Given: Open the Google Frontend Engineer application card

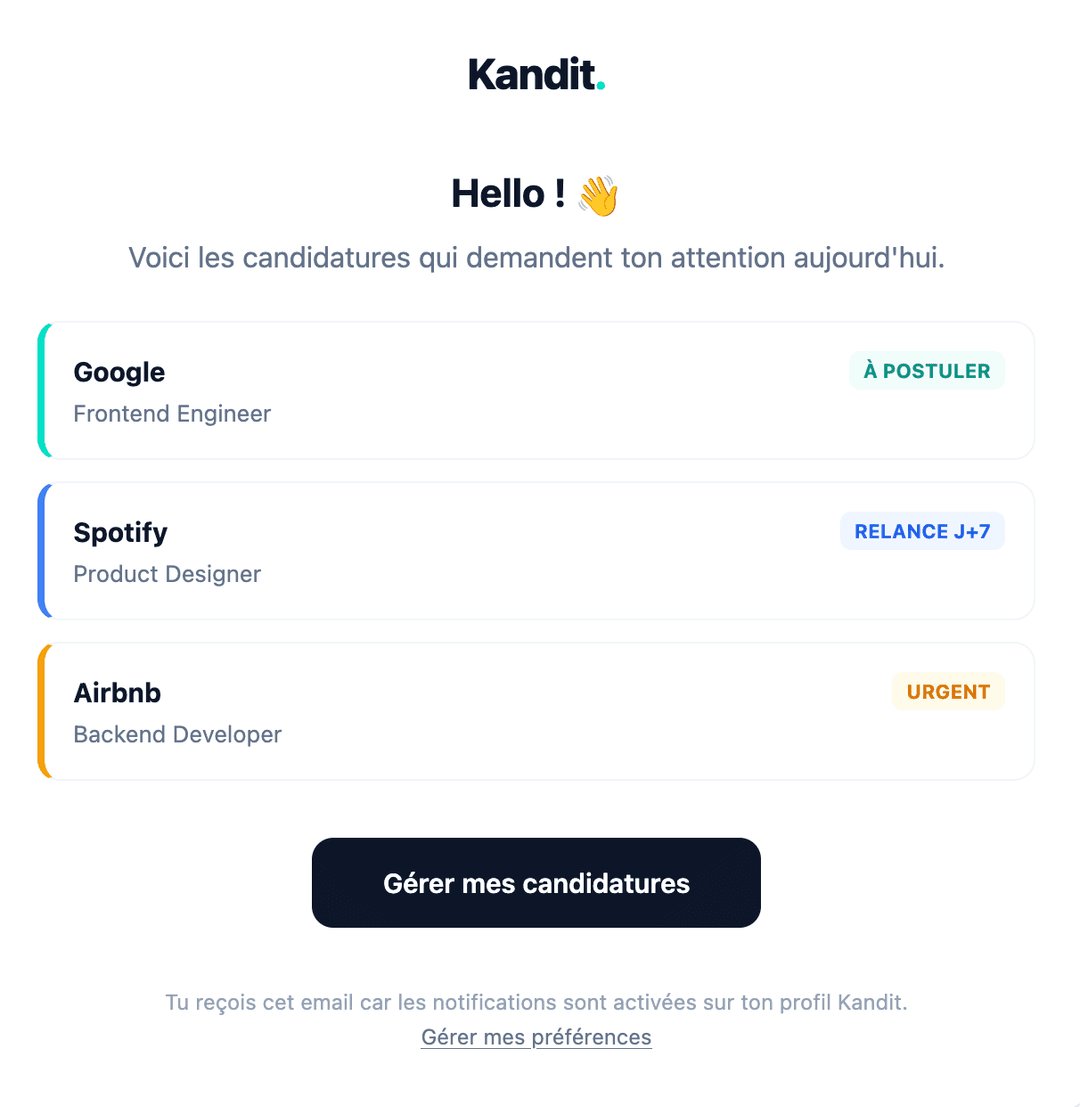Looking at the screenshot, I should coord(536,390).
